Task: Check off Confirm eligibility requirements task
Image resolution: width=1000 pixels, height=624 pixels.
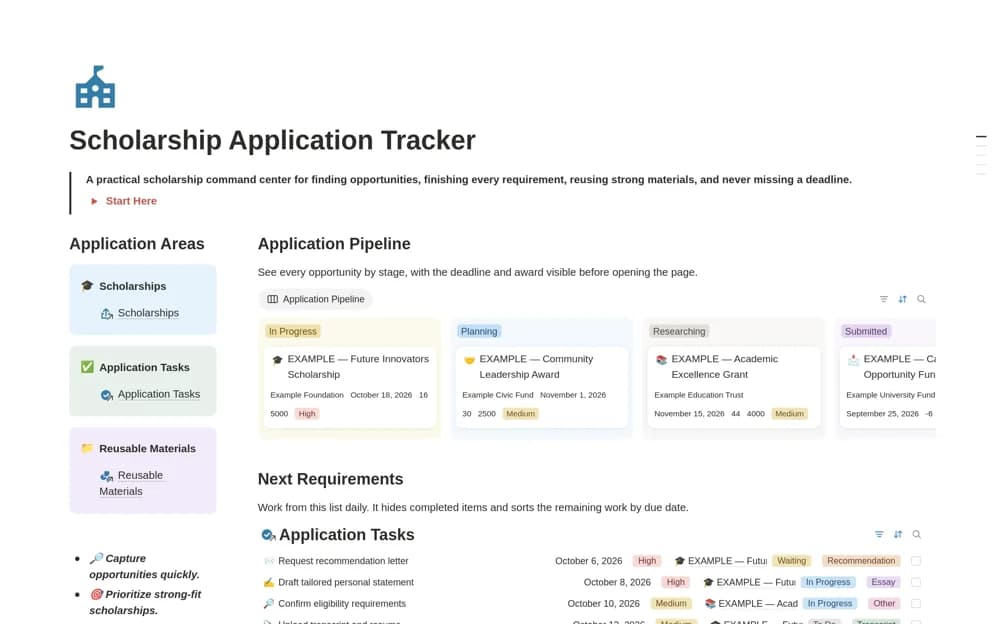Action: point(916,604)
